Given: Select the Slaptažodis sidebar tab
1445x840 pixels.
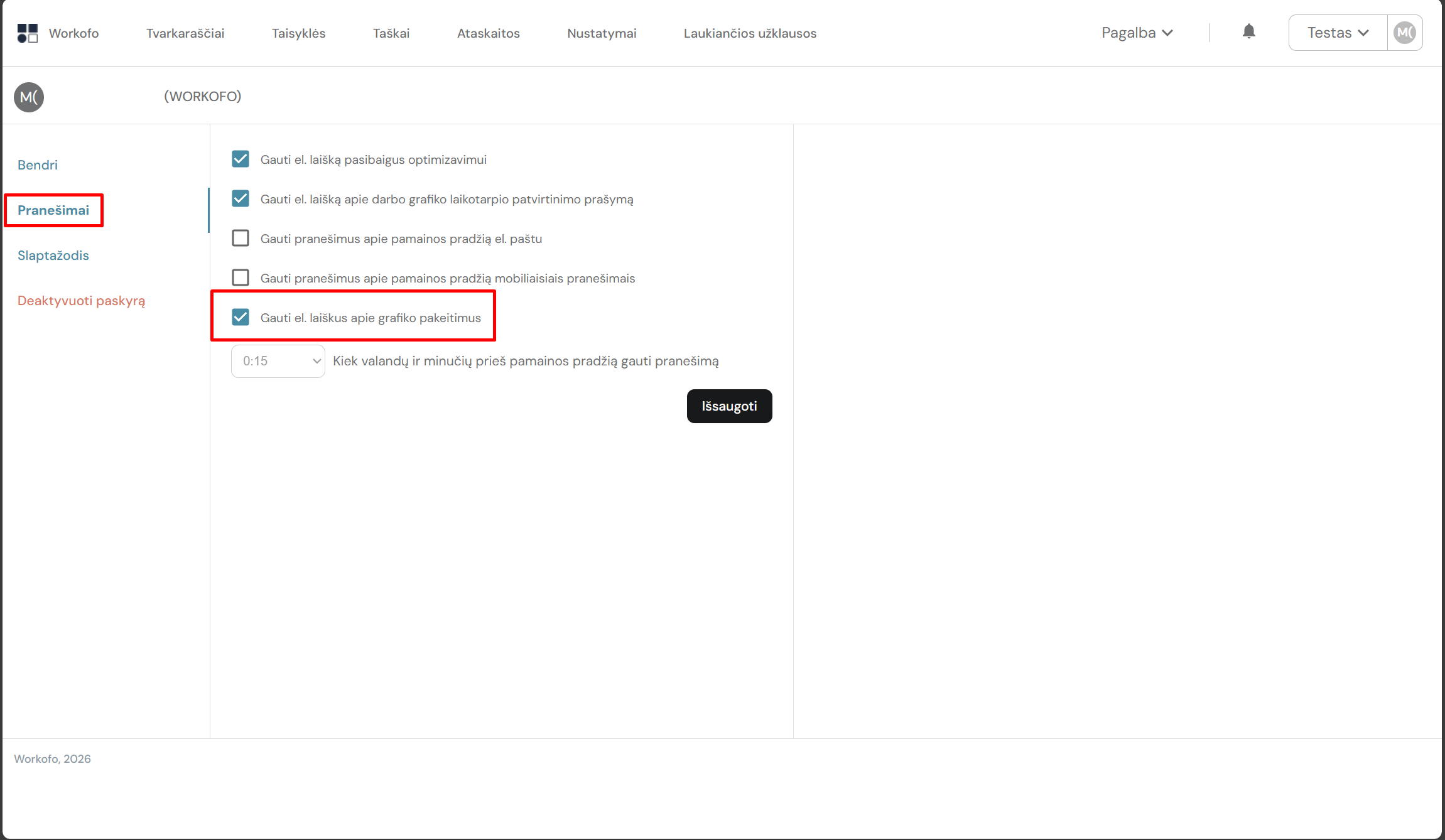Looking at the screenshot, I should (53, 256).
